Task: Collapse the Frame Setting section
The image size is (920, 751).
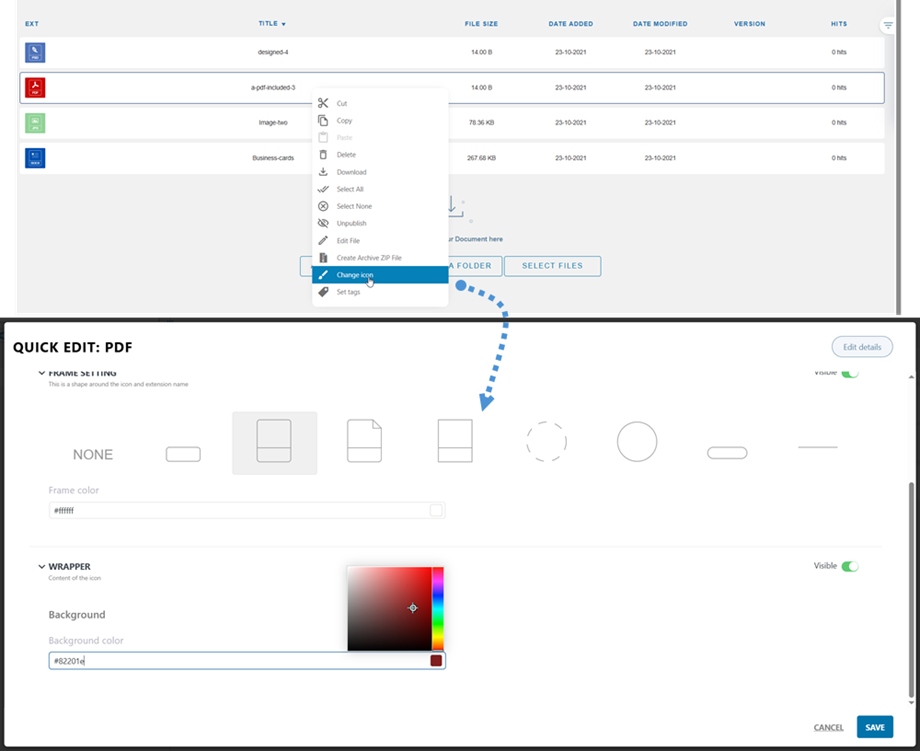Action: pos(42,373)
